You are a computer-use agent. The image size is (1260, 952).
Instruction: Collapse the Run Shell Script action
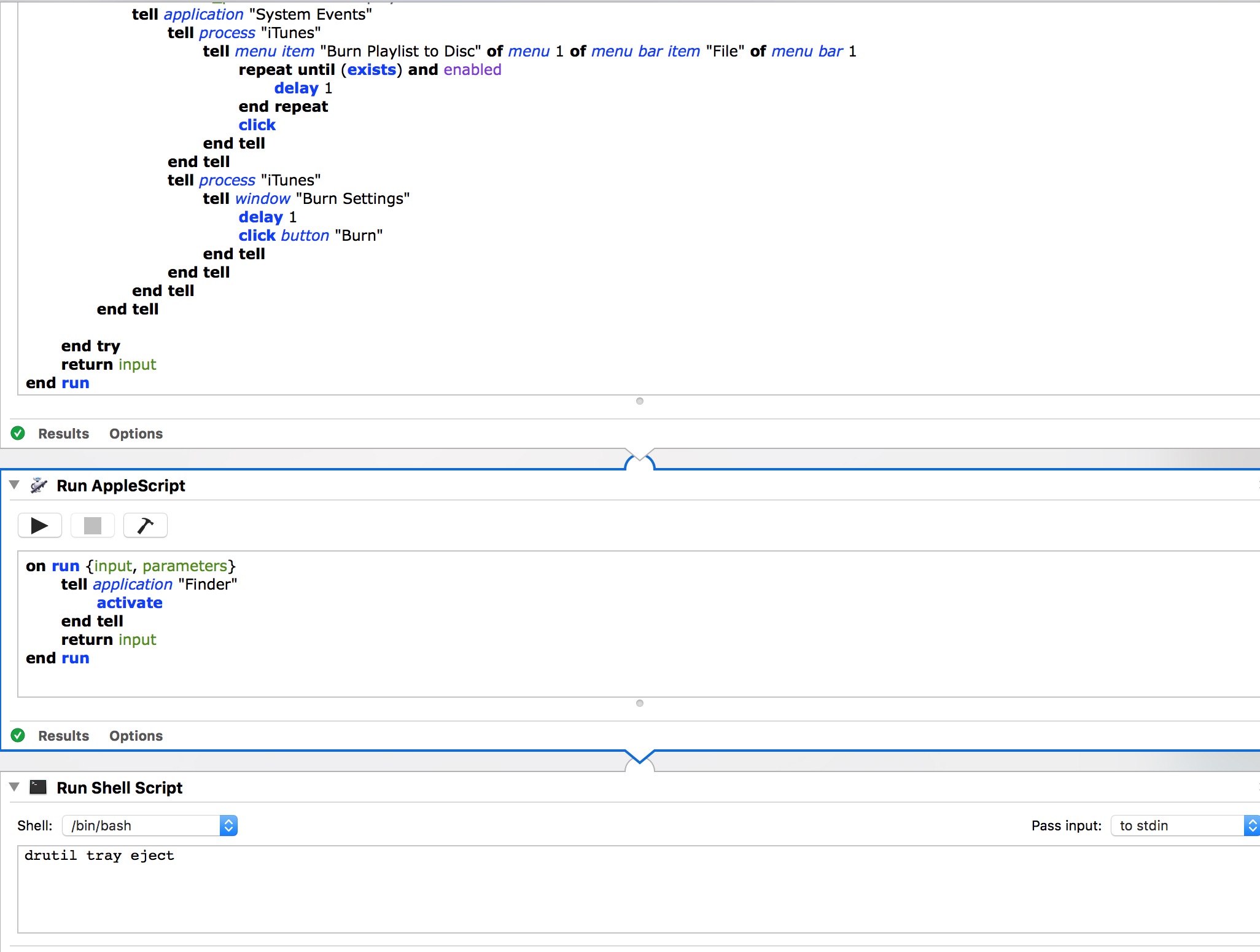14,787
